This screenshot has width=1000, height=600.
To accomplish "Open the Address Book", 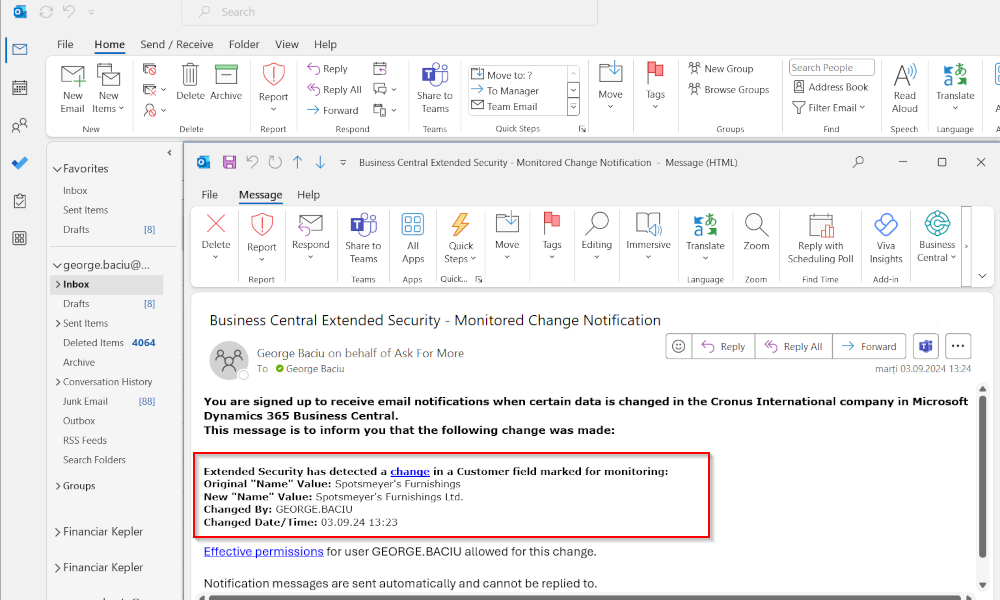I will click(831, 88).
